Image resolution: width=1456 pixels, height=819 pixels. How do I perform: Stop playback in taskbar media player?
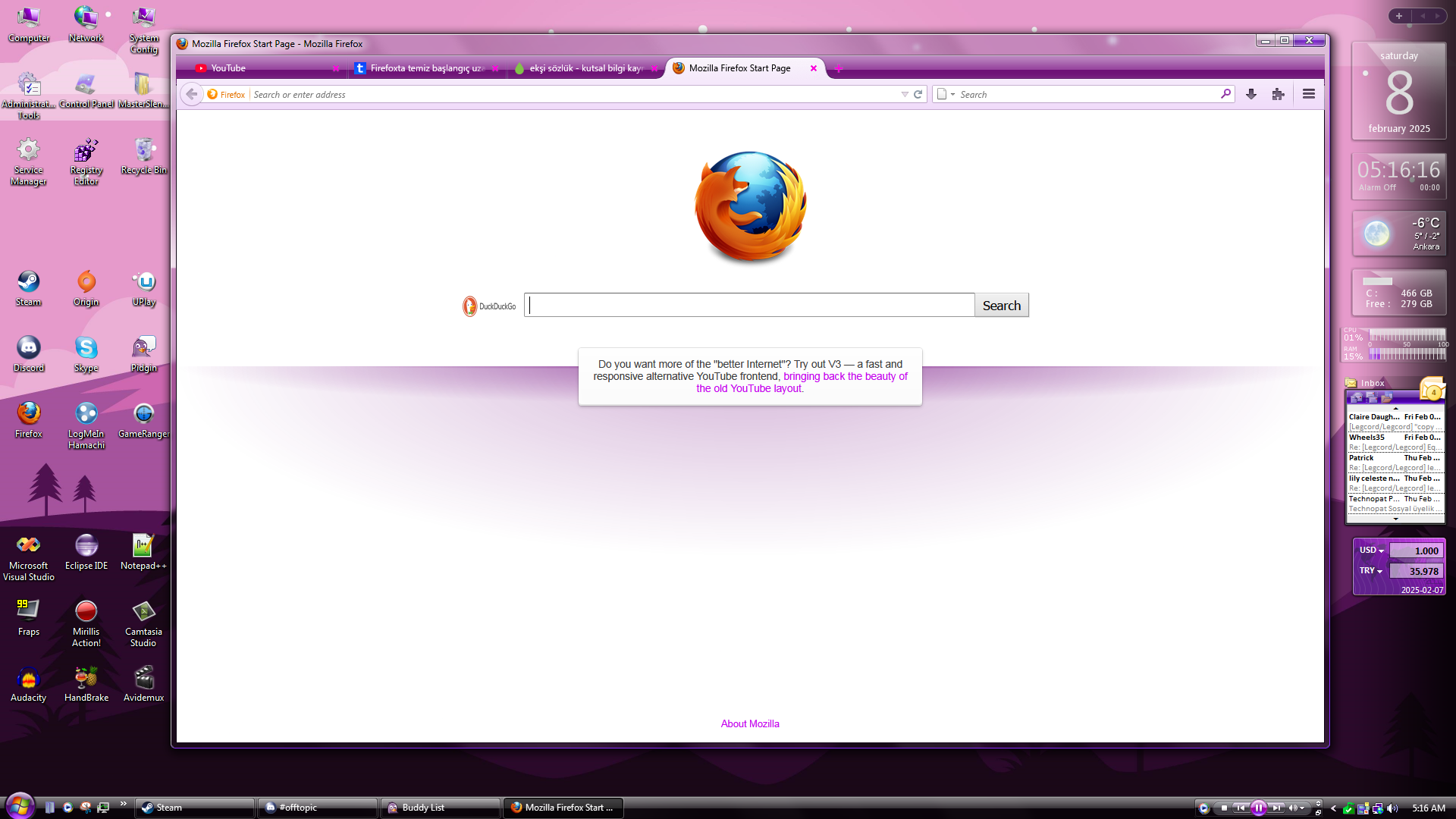(1224, 808)
